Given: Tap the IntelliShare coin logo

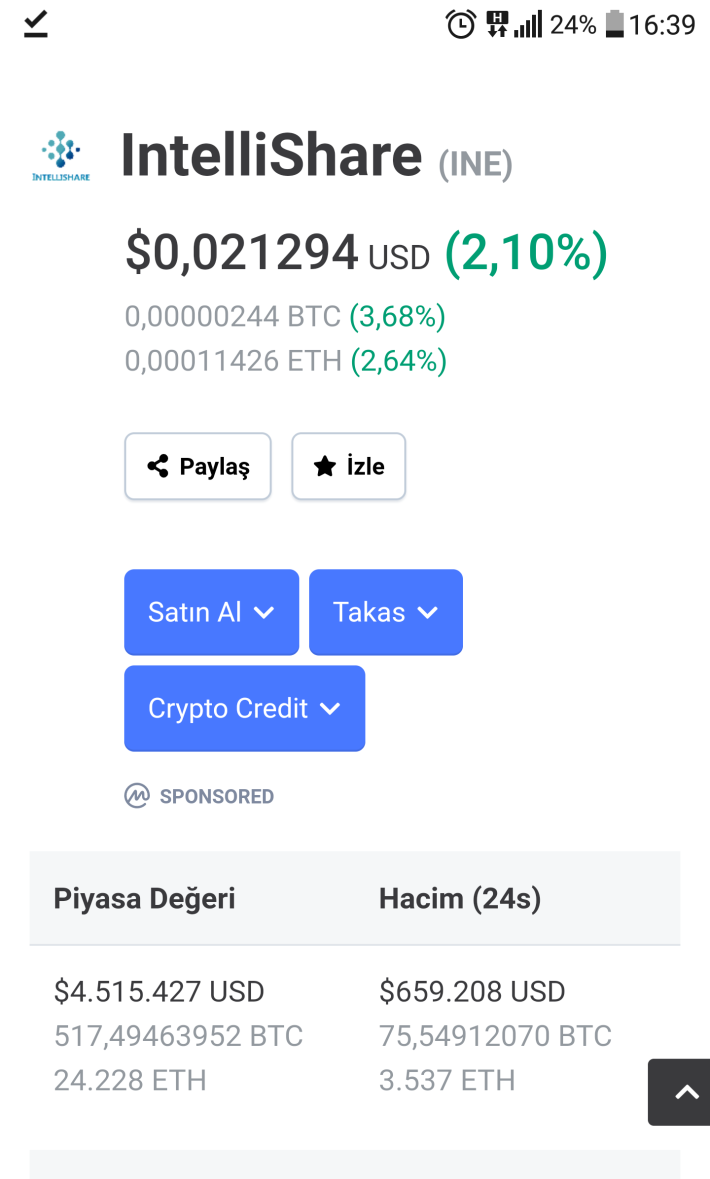Looking at the screenshot, I should click(x=61, y=156).
